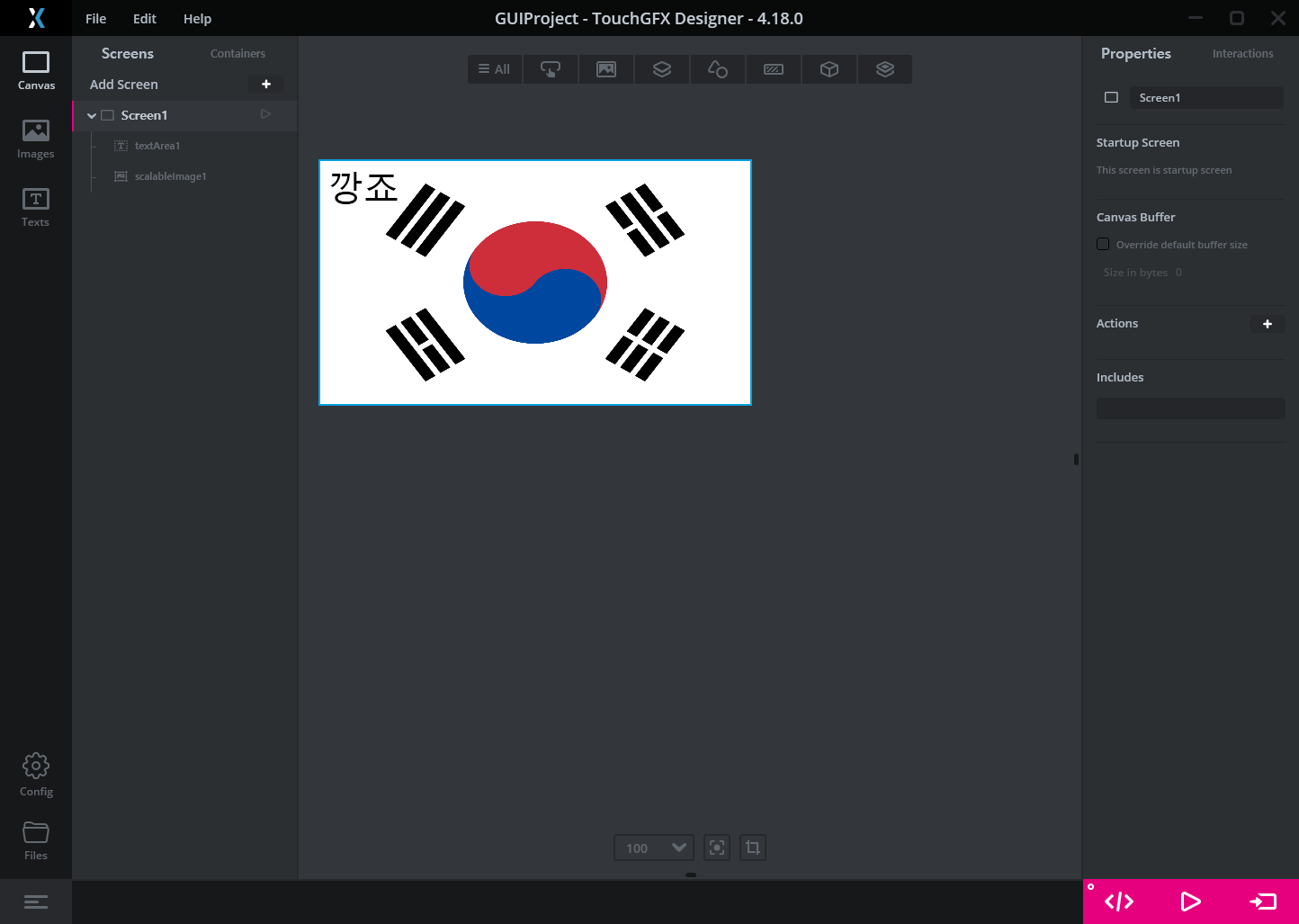Select Screen1 in the tree
This screenshot has width=1299, height=924.
point(185,115)
